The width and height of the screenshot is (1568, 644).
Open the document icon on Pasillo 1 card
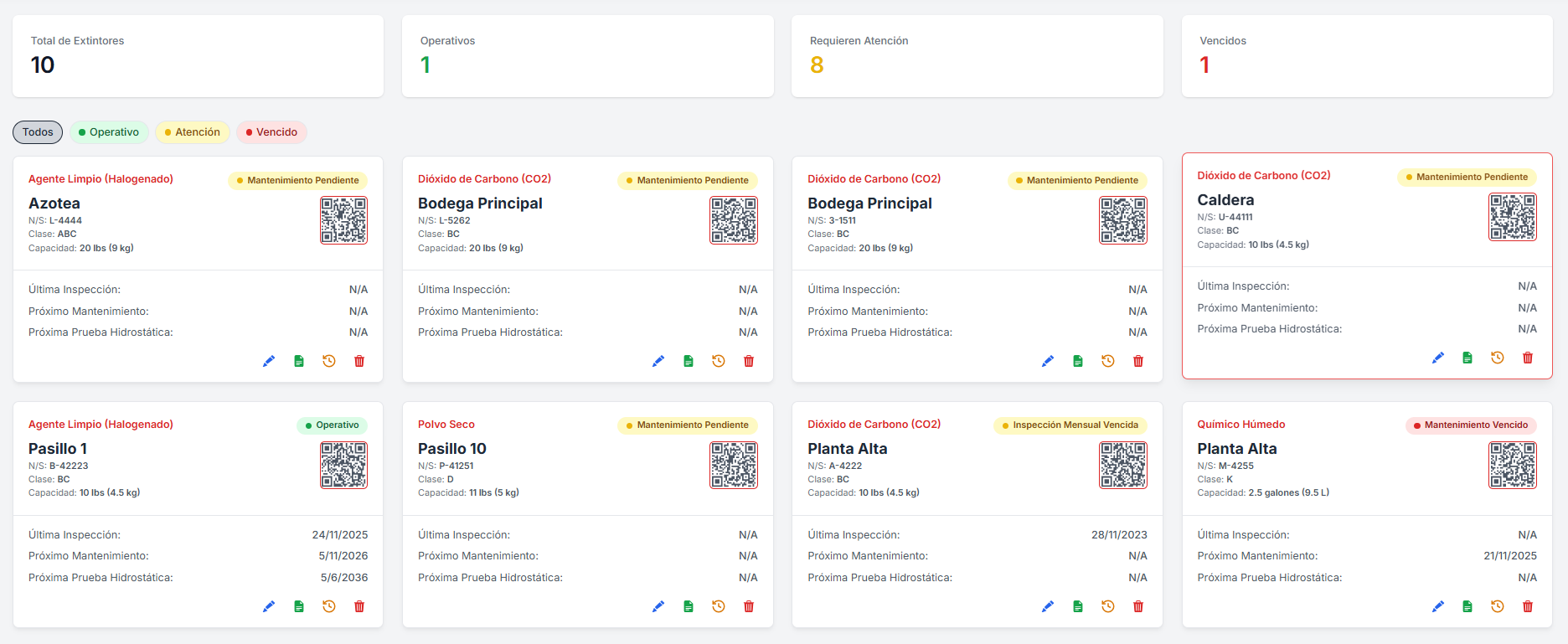299,606
